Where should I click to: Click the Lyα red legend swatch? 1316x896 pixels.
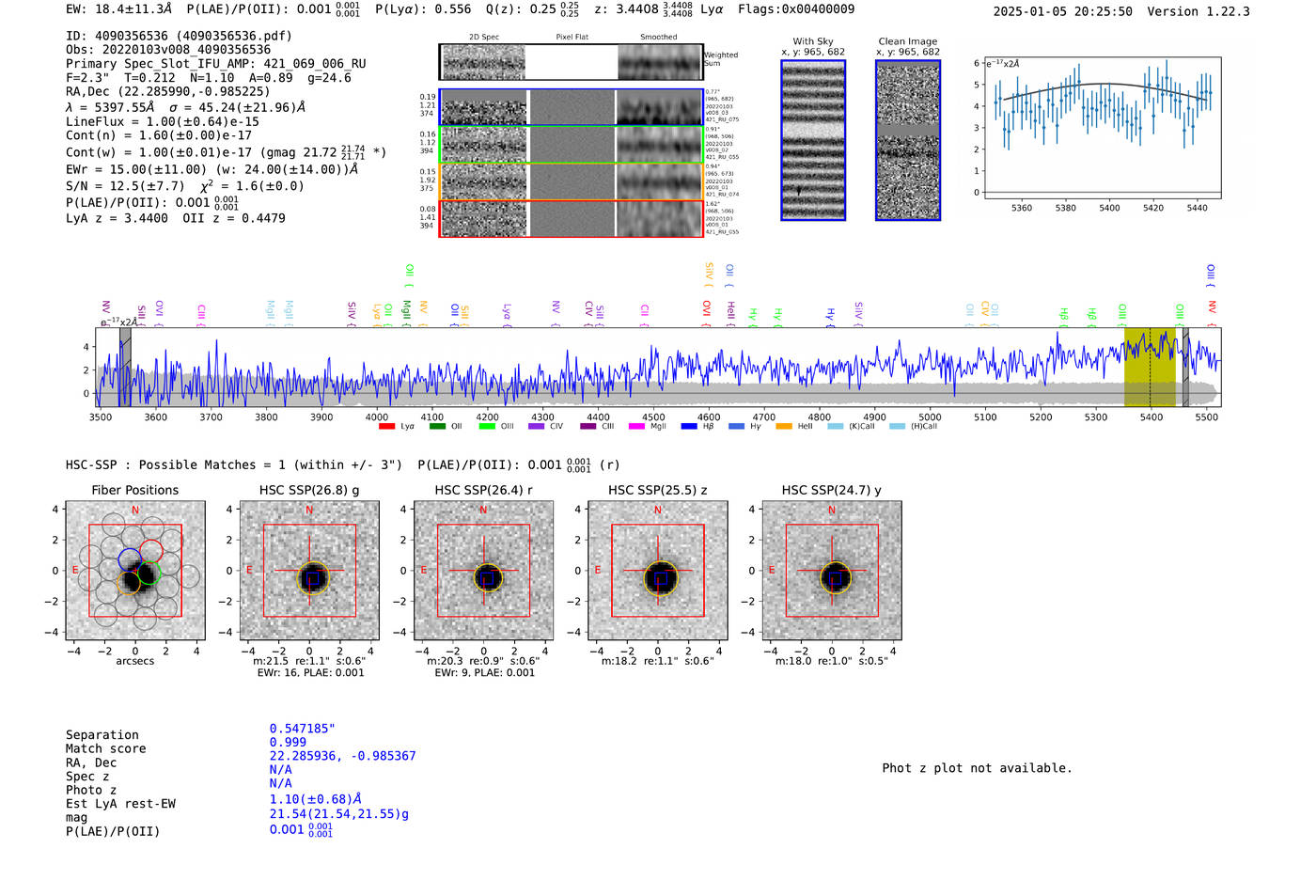pyautogui.click(x=386, y=427)
